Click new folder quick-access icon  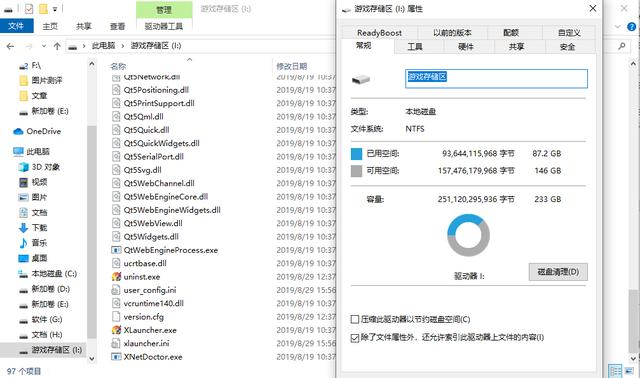point(43,9)
